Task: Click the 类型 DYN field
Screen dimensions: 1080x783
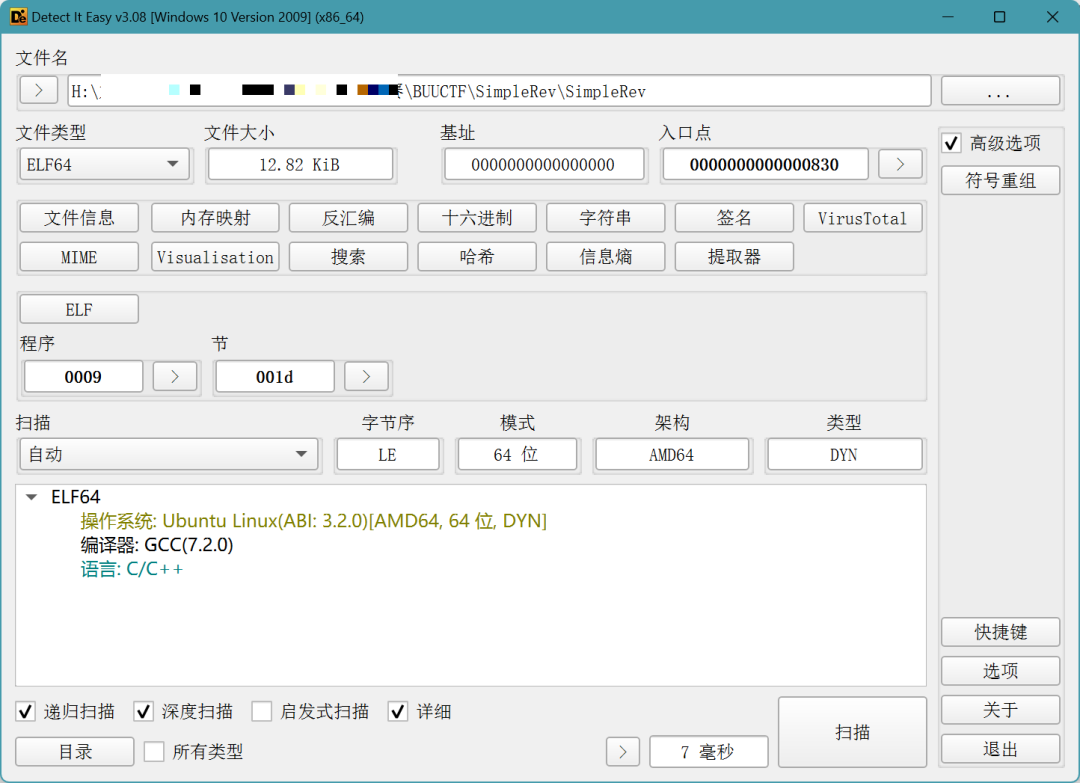Action: point(844,455)
